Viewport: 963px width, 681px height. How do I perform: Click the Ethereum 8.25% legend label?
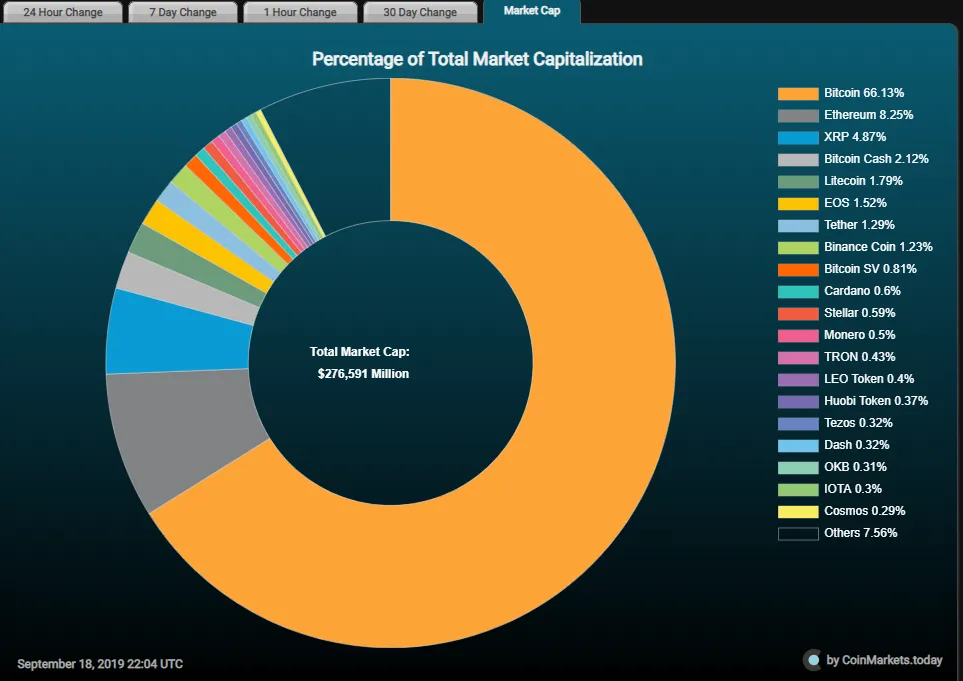[868, 115]
